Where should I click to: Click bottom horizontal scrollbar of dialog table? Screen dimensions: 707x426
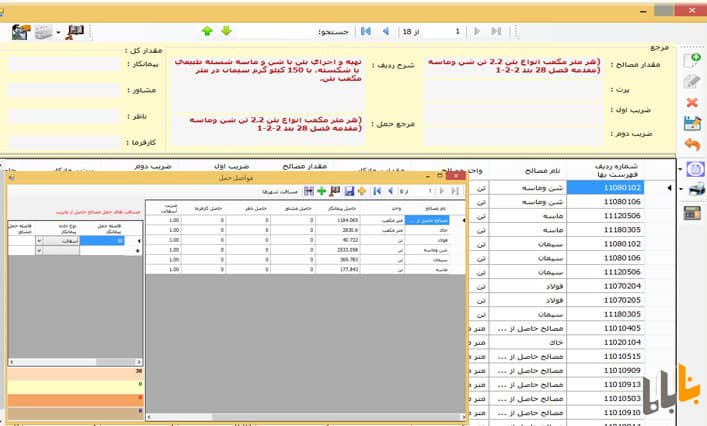tap(306, 417)
